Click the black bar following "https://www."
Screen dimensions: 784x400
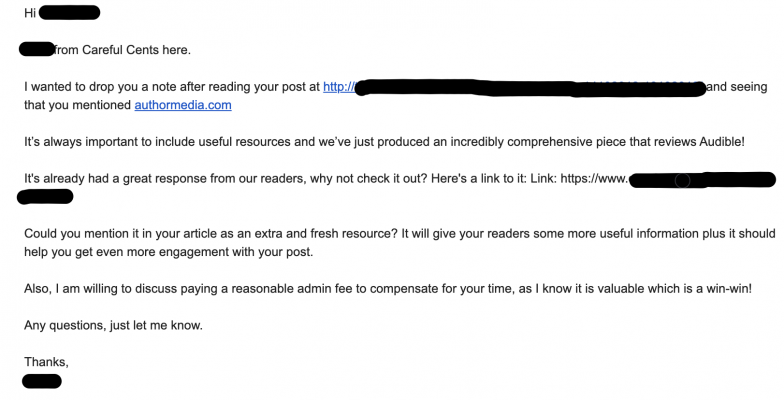point(702,180)
